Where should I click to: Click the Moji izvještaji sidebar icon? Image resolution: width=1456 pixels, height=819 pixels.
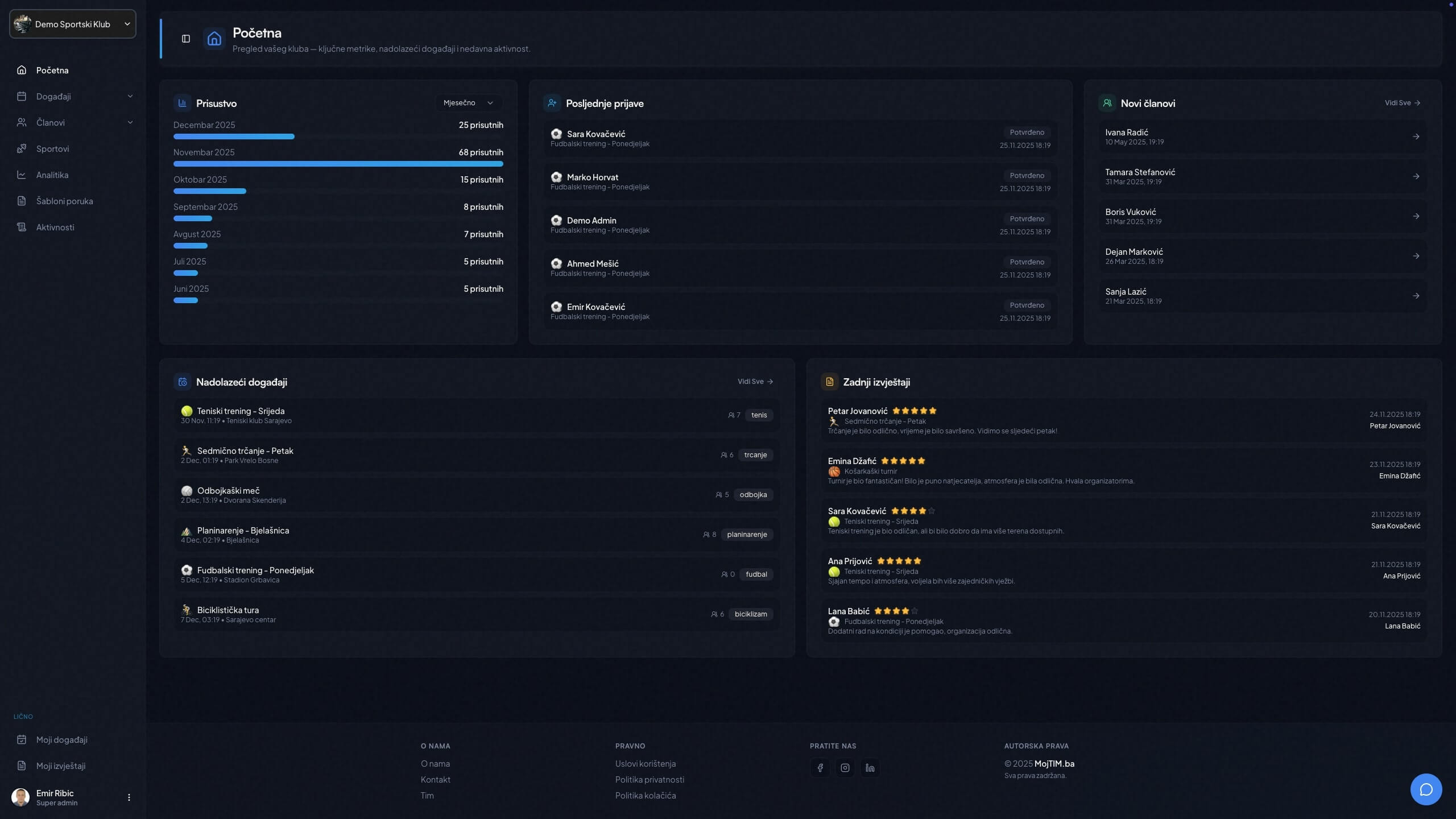click(x=22, y=766)
